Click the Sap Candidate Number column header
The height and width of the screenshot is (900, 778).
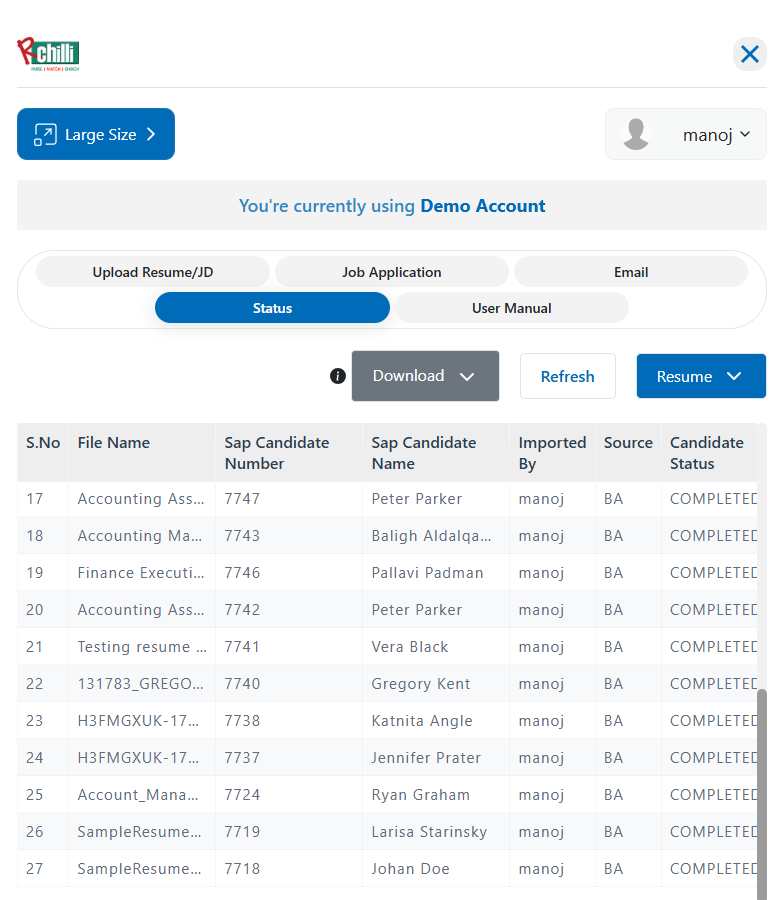point(276,453)
